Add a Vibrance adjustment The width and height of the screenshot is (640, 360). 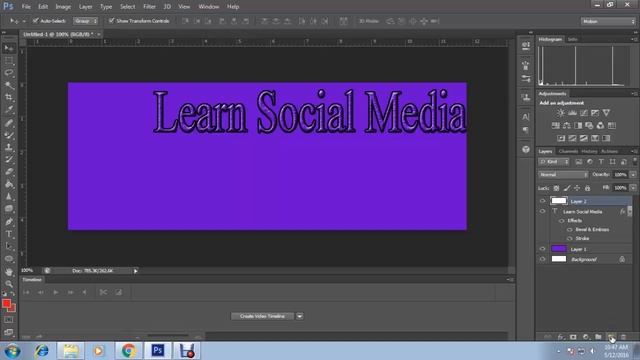[x=606, y=113]
